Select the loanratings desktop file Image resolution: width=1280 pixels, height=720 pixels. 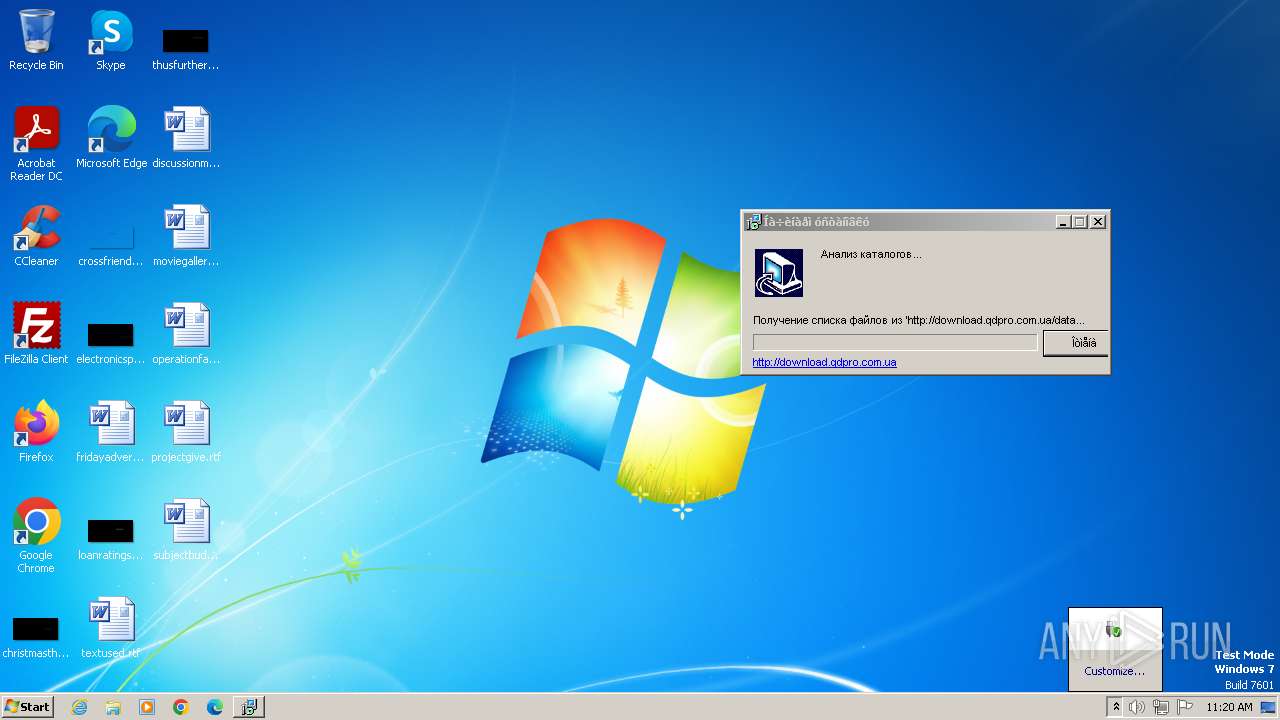pos(111,539)
